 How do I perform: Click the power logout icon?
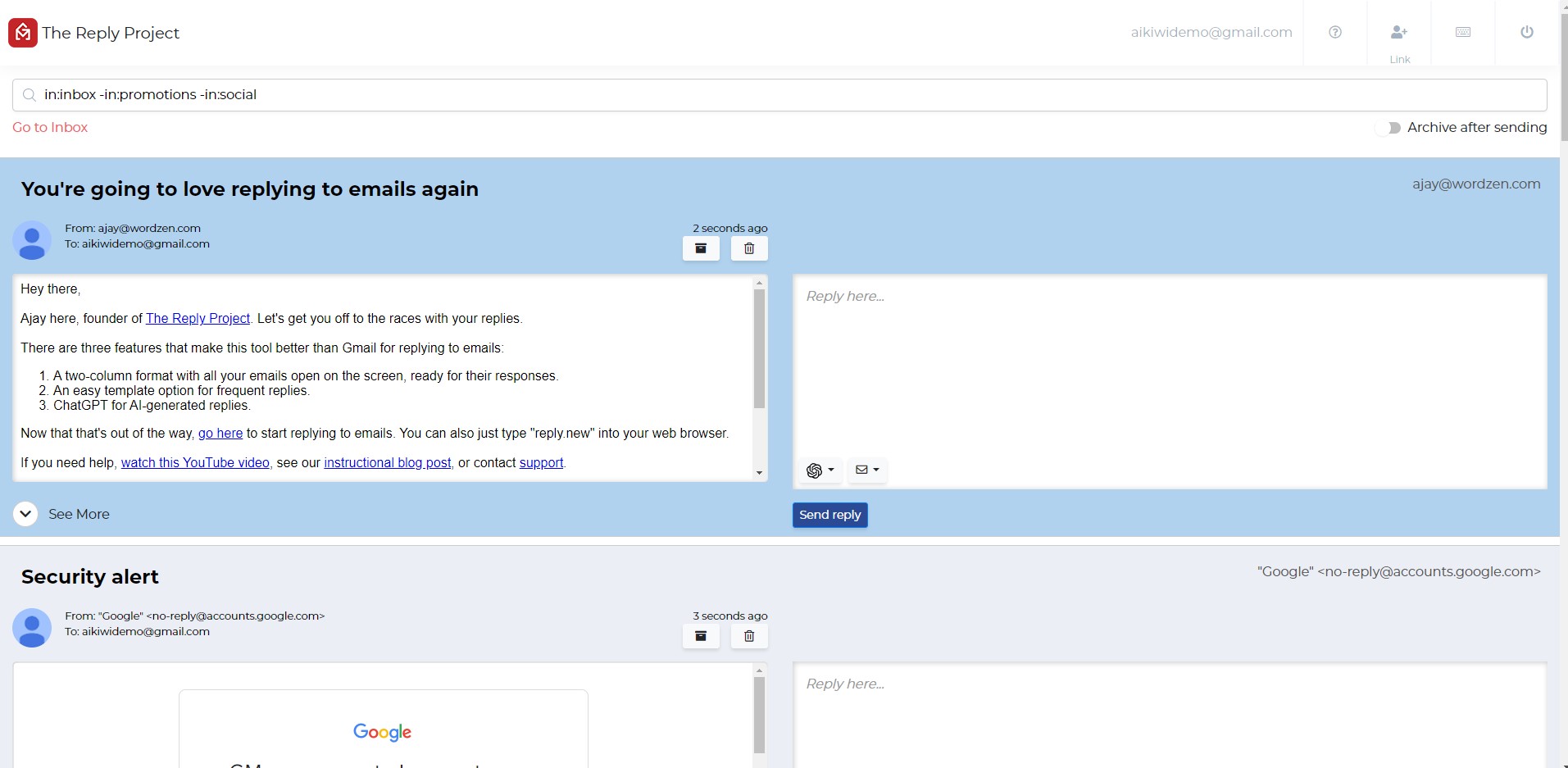click(x=1527, y=32)
